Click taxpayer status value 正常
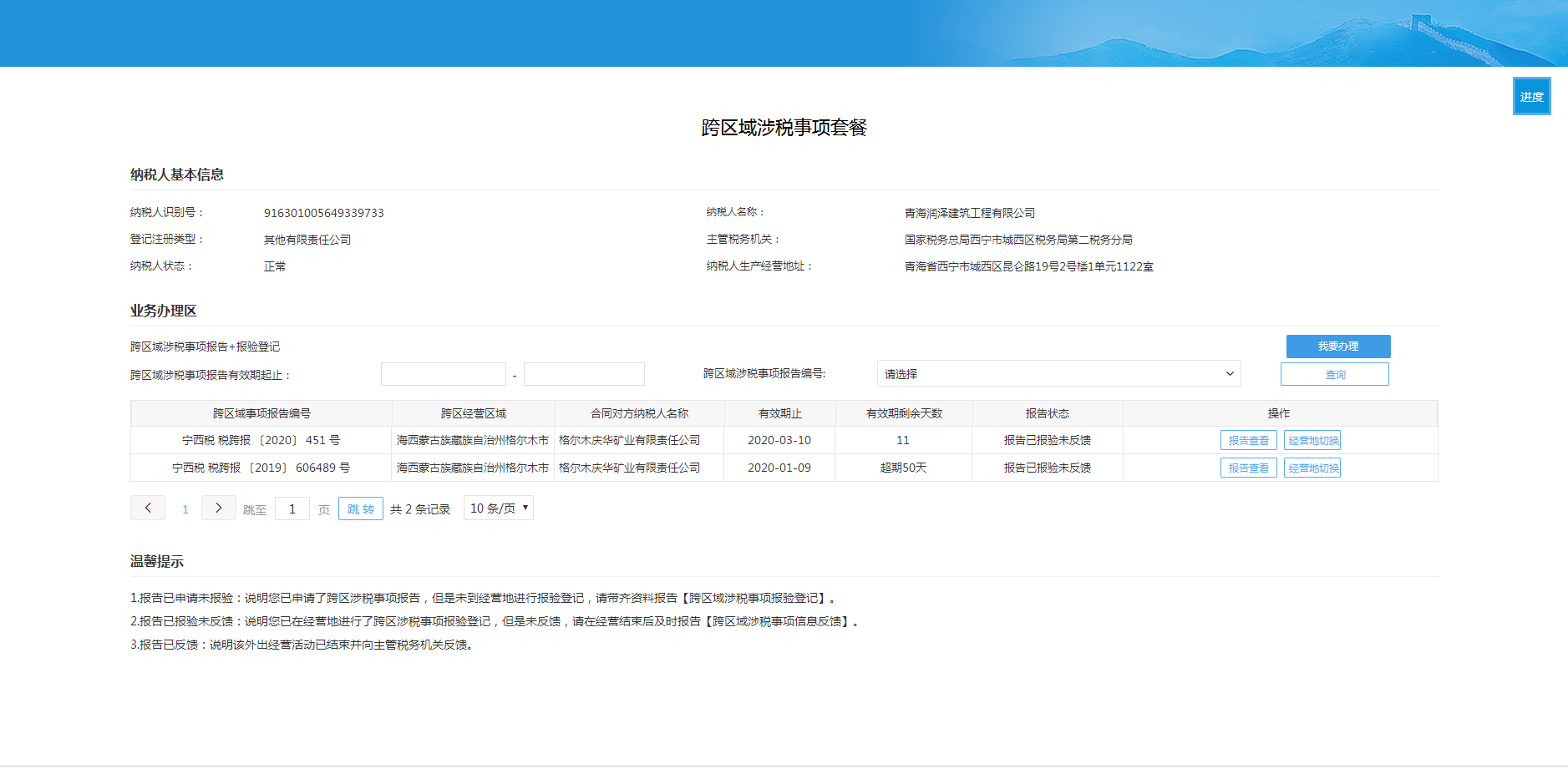This screenshot has width=1568, height=769. pyautogui.click(x=275, y=266)
